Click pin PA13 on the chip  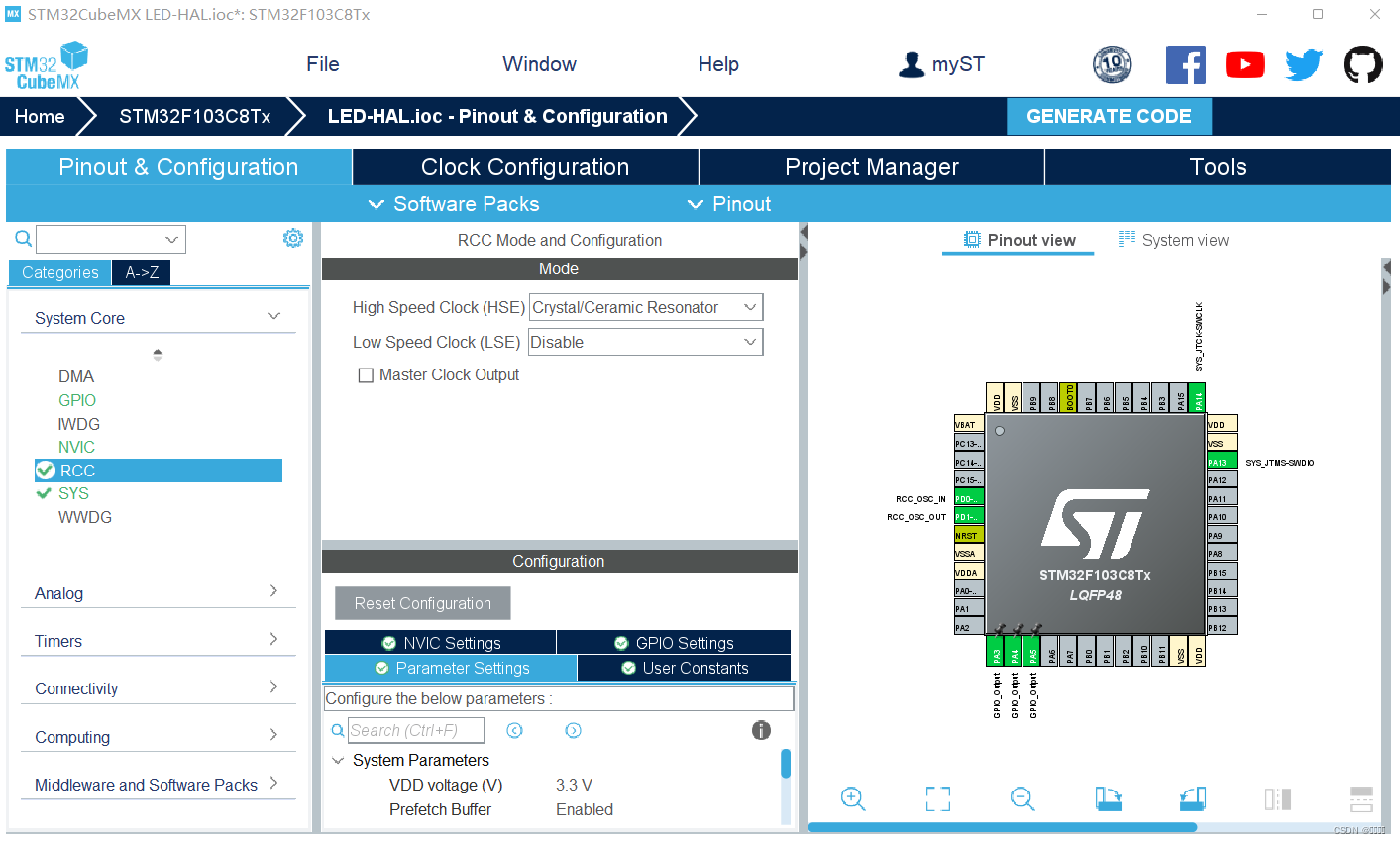(1222, 462)
